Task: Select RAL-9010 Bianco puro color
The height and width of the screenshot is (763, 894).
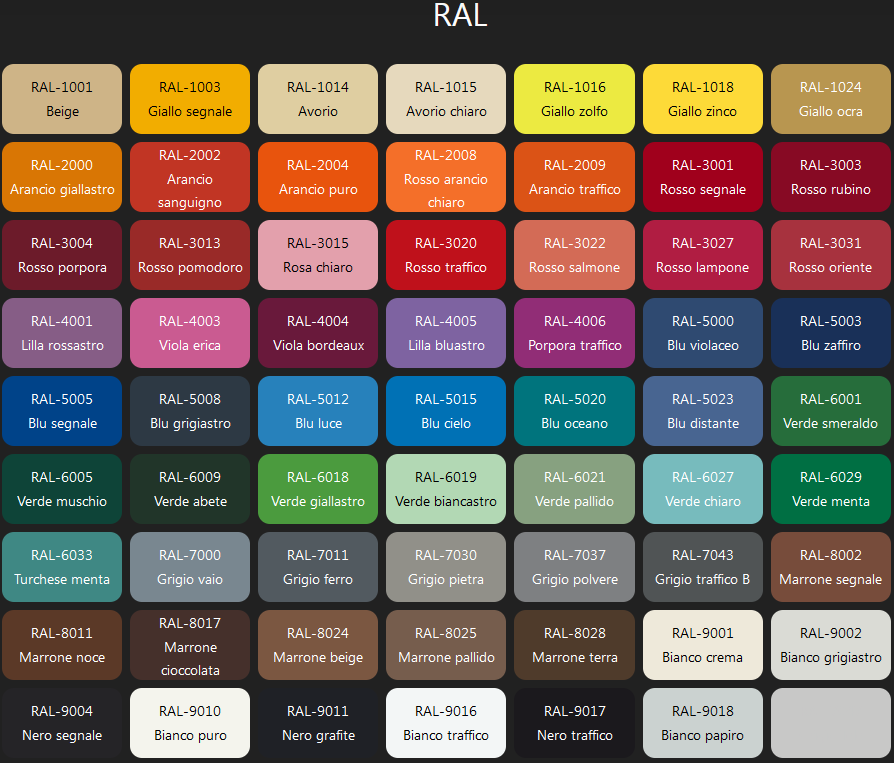Action: [190, 723]
